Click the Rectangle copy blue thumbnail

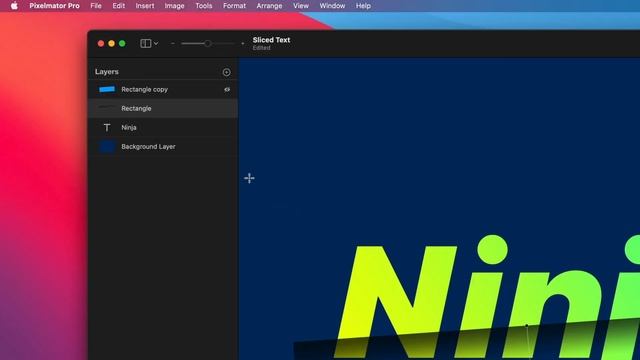107,89
